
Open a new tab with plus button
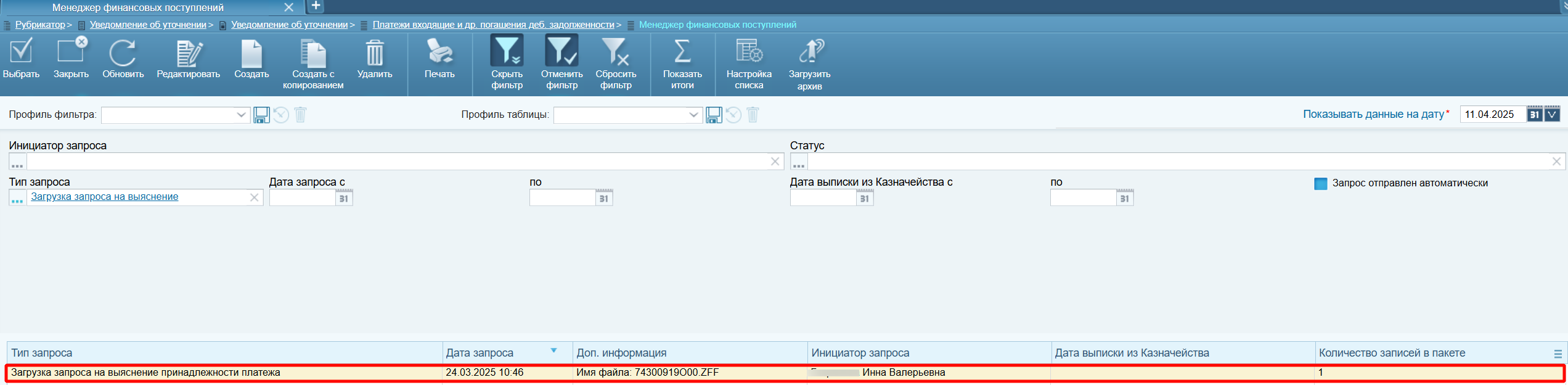pos(316,6)
